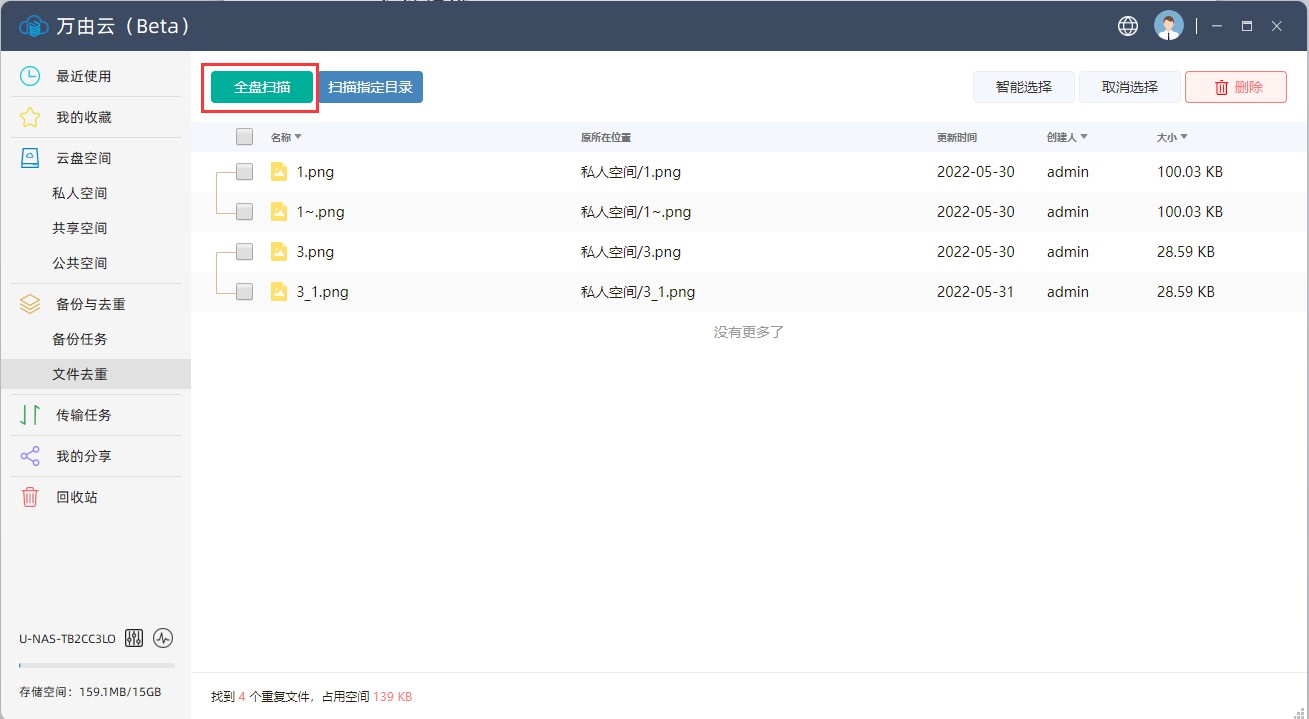Click the 智能选择 button
The image size is (1309, 719).
[x=1023, y=87]
